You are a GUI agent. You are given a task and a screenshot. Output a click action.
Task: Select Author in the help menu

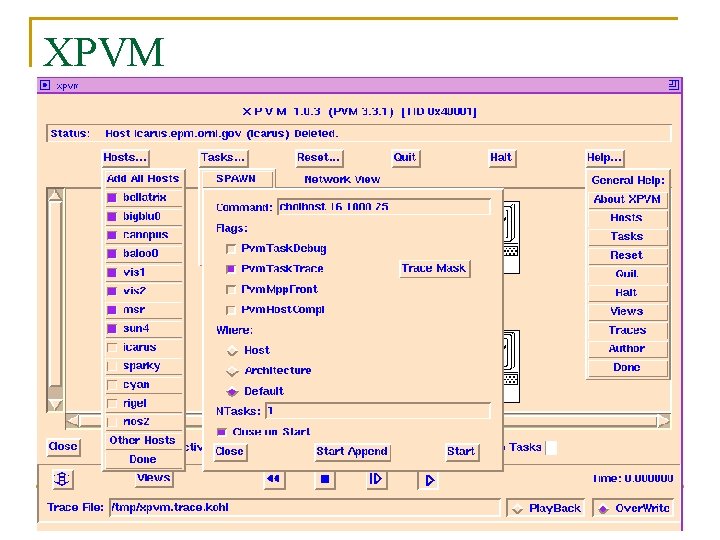tap(627, 349)
